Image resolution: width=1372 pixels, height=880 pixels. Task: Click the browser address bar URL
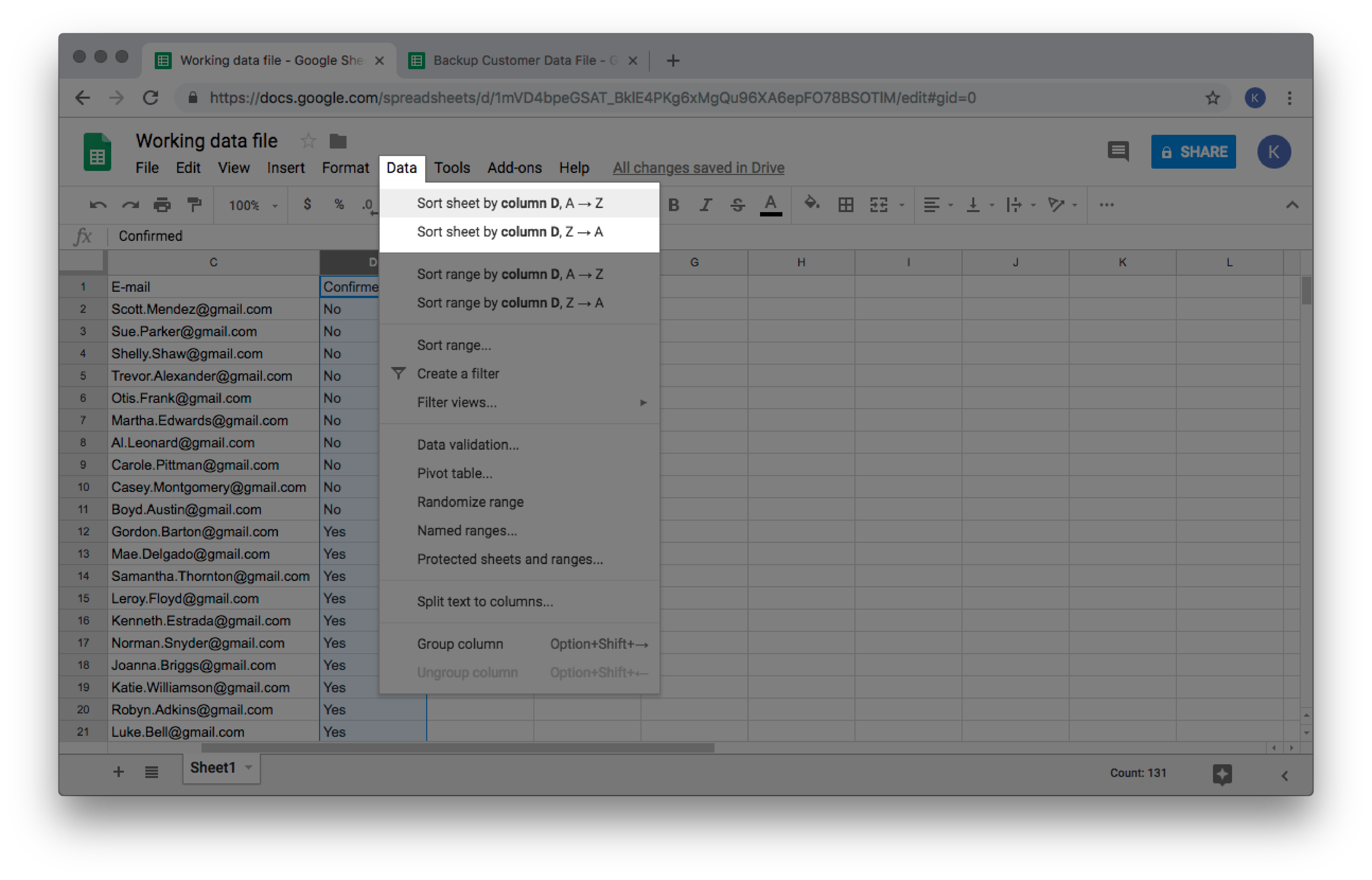tap(592, 98)
